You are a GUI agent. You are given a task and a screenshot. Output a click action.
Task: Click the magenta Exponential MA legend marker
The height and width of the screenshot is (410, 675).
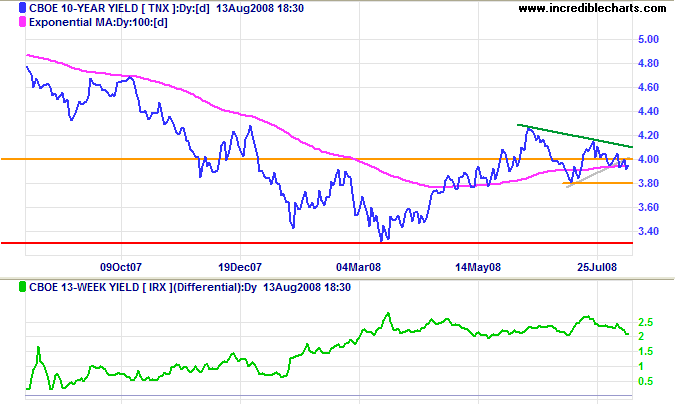point(22,22)
